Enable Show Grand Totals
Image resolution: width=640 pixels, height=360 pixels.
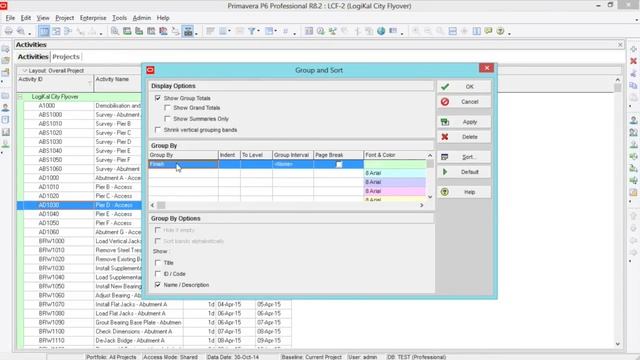[167, 108]
